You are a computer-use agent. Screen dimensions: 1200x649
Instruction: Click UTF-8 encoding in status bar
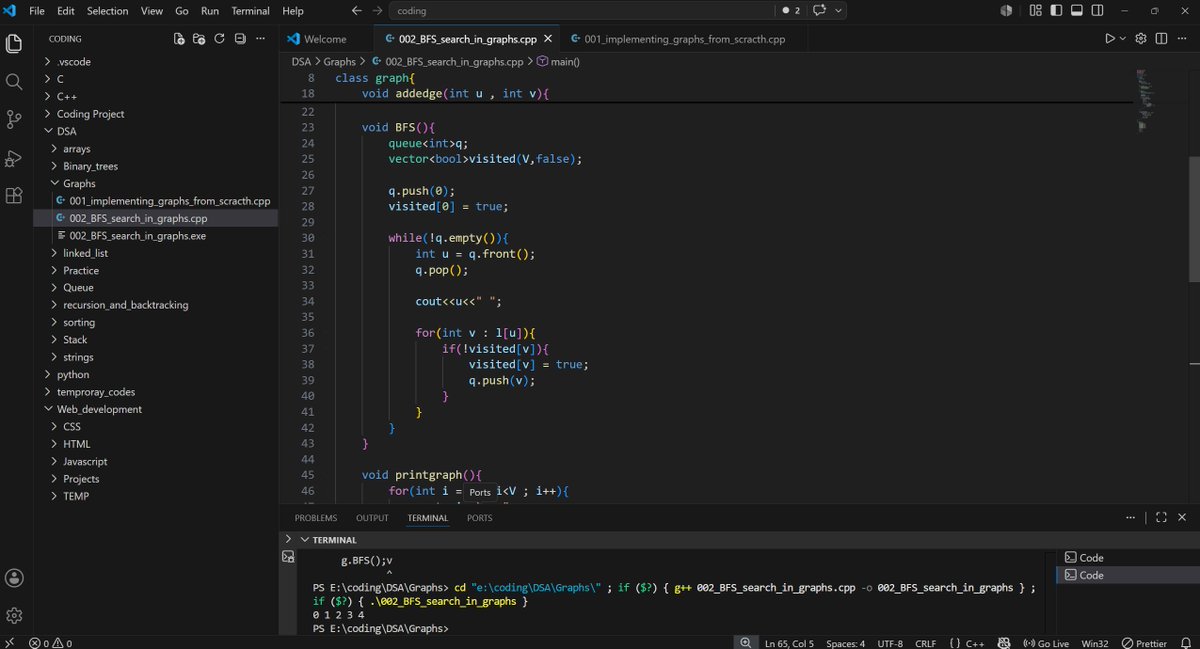[892, 642]
